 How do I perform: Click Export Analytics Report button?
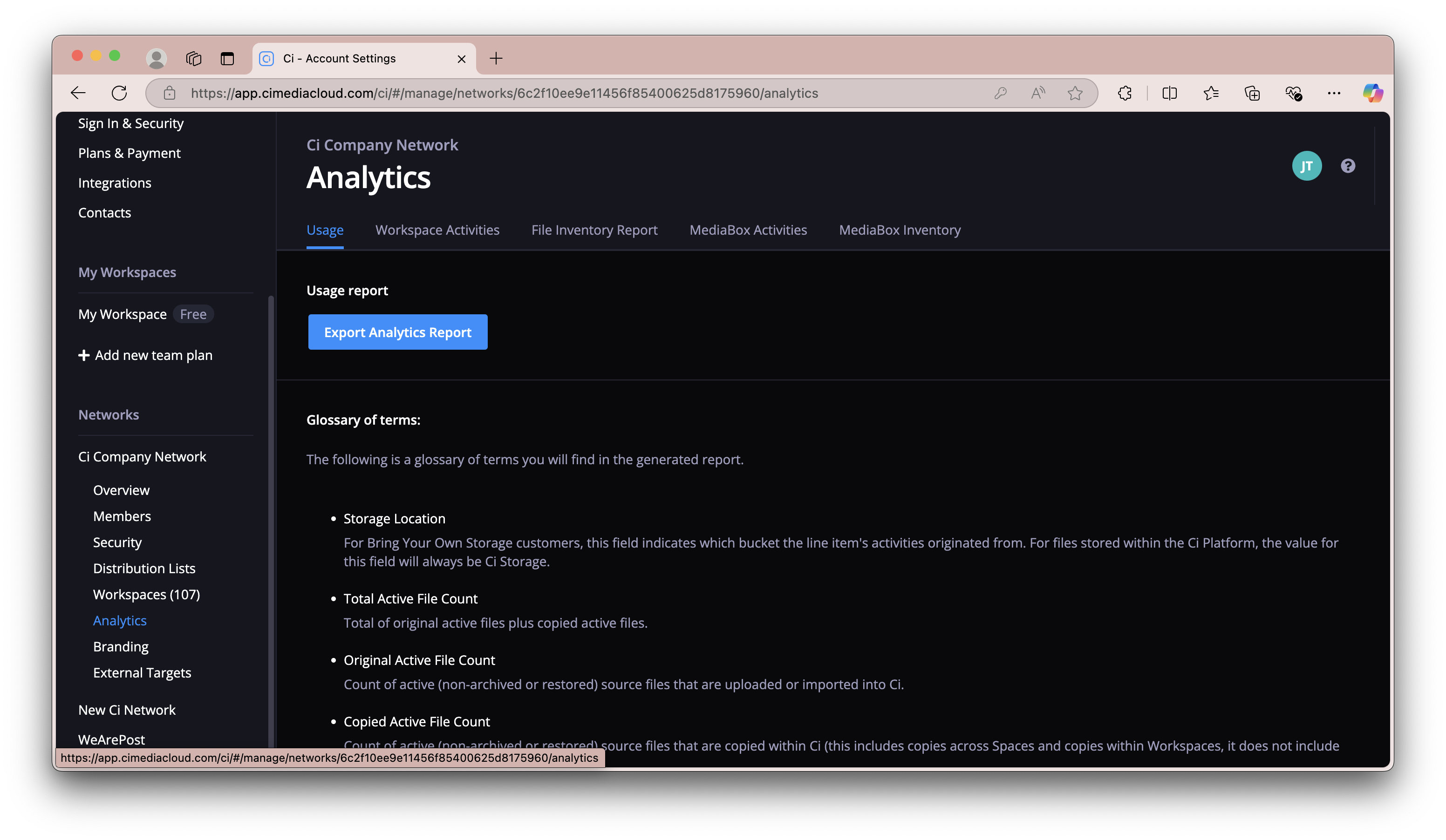pos(398,332)
